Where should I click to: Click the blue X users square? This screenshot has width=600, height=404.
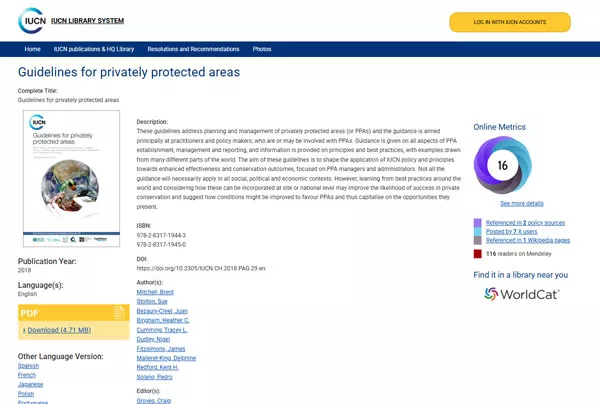coord(478,231)
